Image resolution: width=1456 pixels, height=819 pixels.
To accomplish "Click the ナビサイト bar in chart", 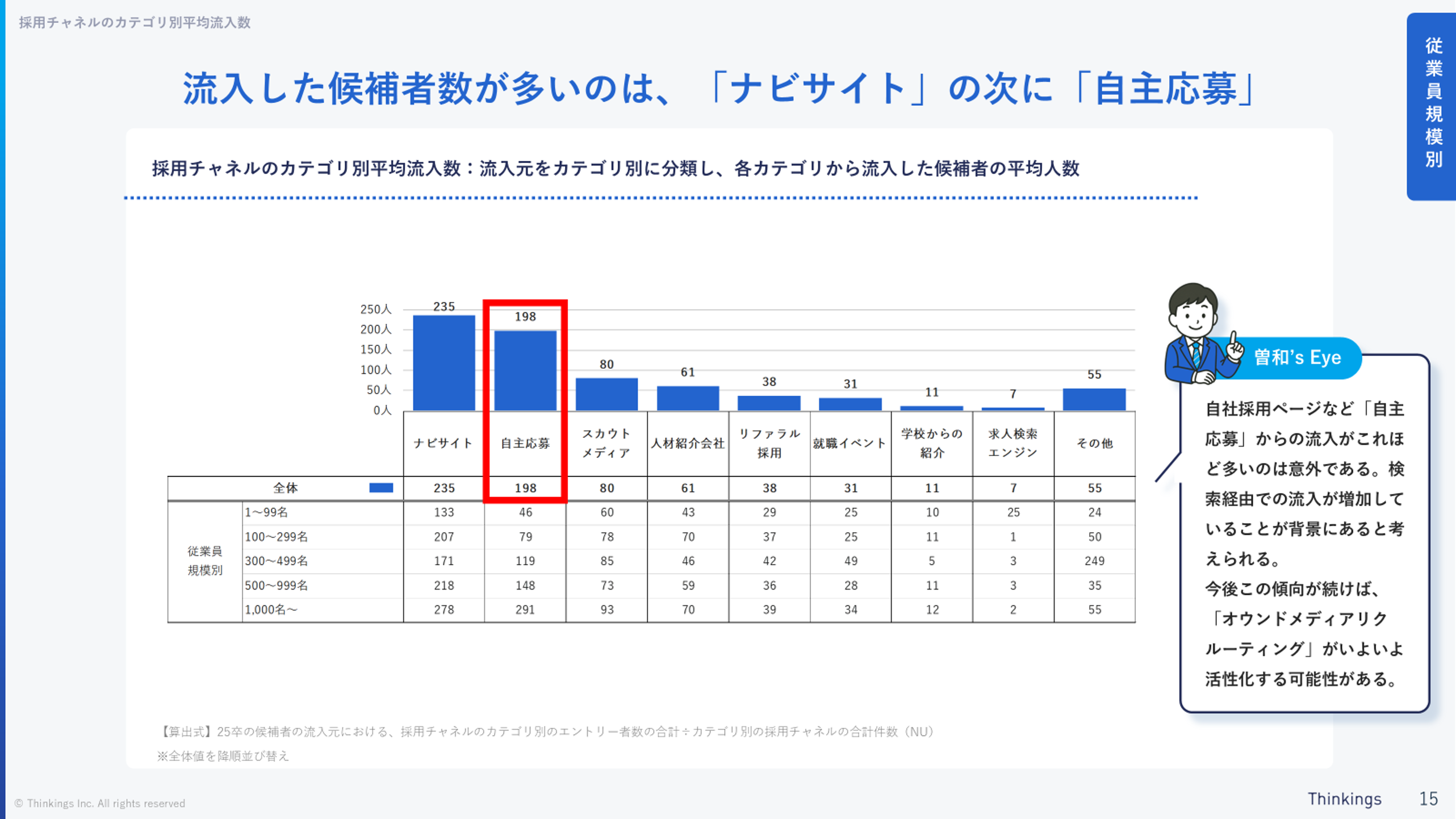I will click(444, 362).
